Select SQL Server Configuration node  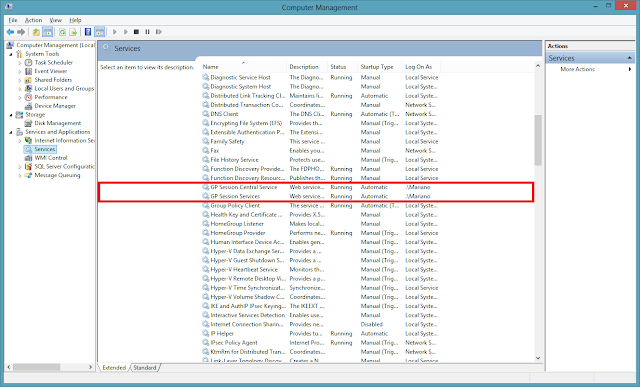(x=64, y=167)
